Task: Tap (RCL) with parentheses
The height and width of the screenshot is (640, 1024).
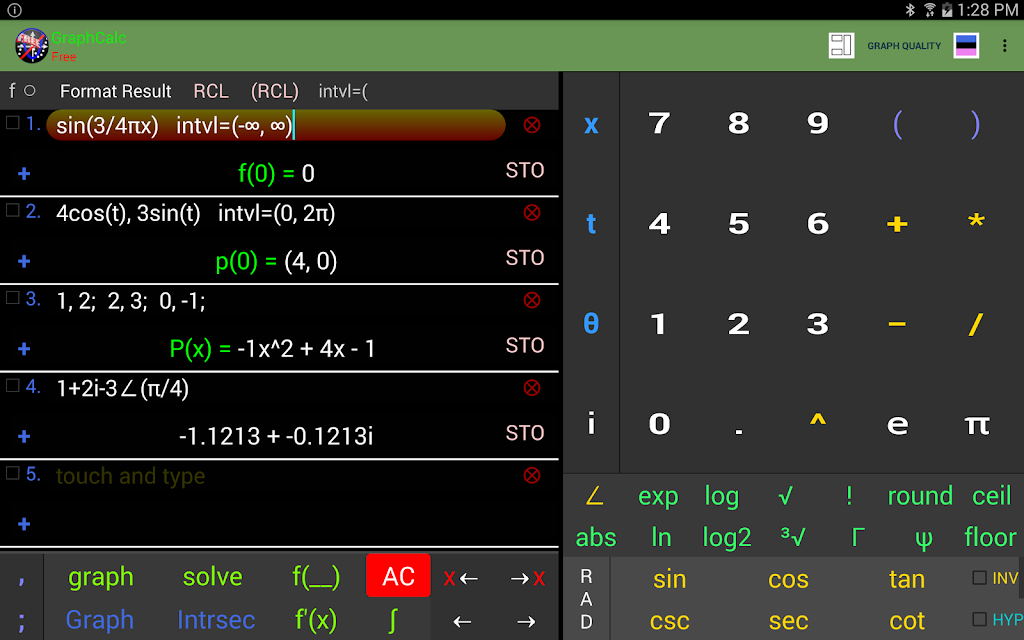Action: 274,91
